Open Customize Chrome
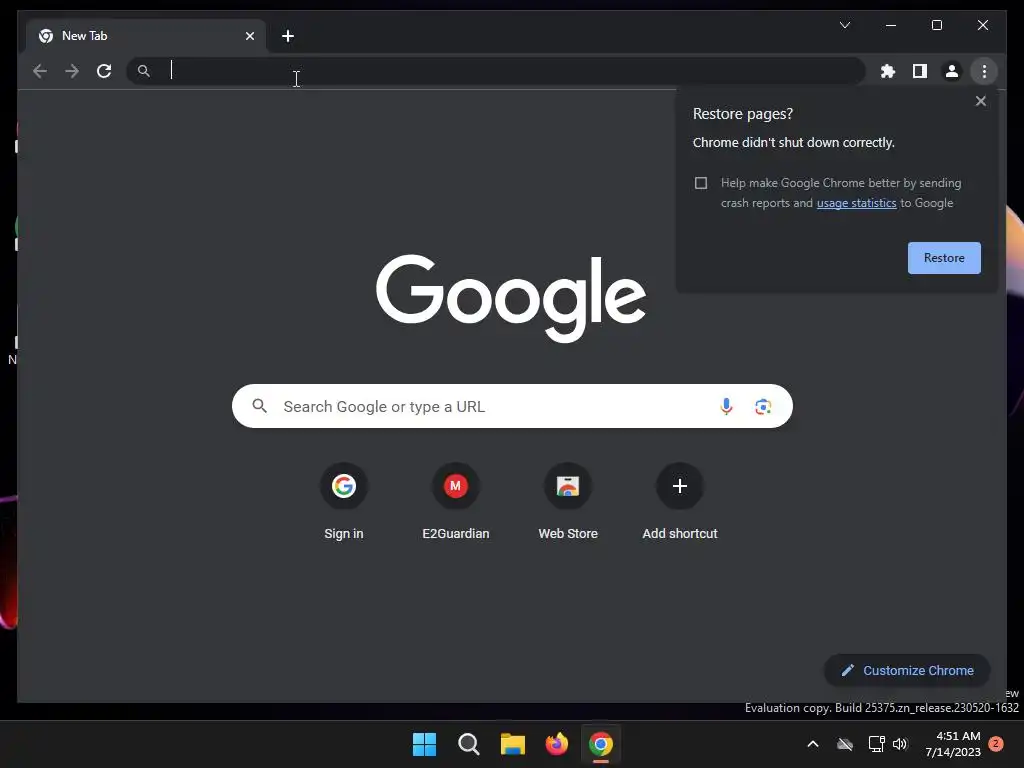This screenshot has width=1024, height=768. click(907, 670)
